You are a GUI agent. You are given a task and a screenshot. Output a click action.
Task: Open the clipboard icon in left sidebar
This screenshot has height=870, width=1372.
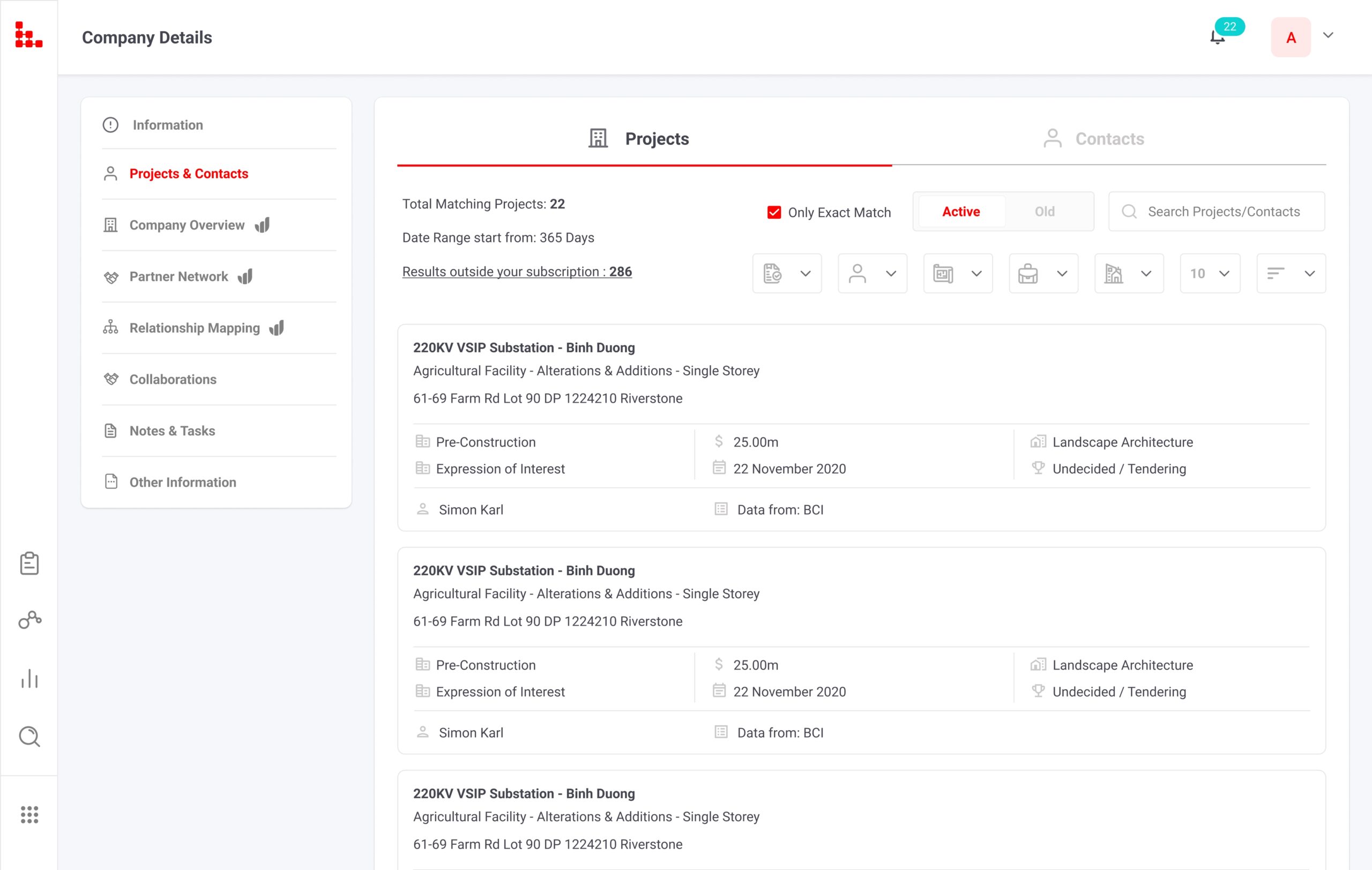(29, 563)
